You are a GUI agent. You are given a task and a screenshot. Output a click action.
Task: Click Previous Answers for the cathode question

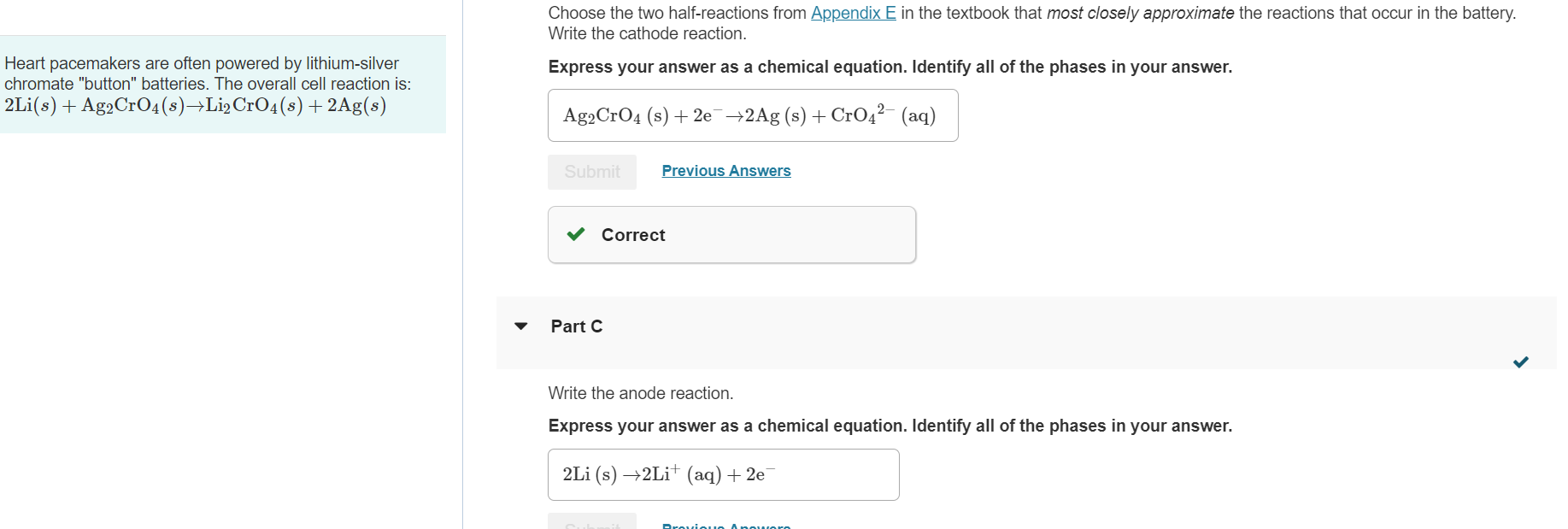point(725,171)
